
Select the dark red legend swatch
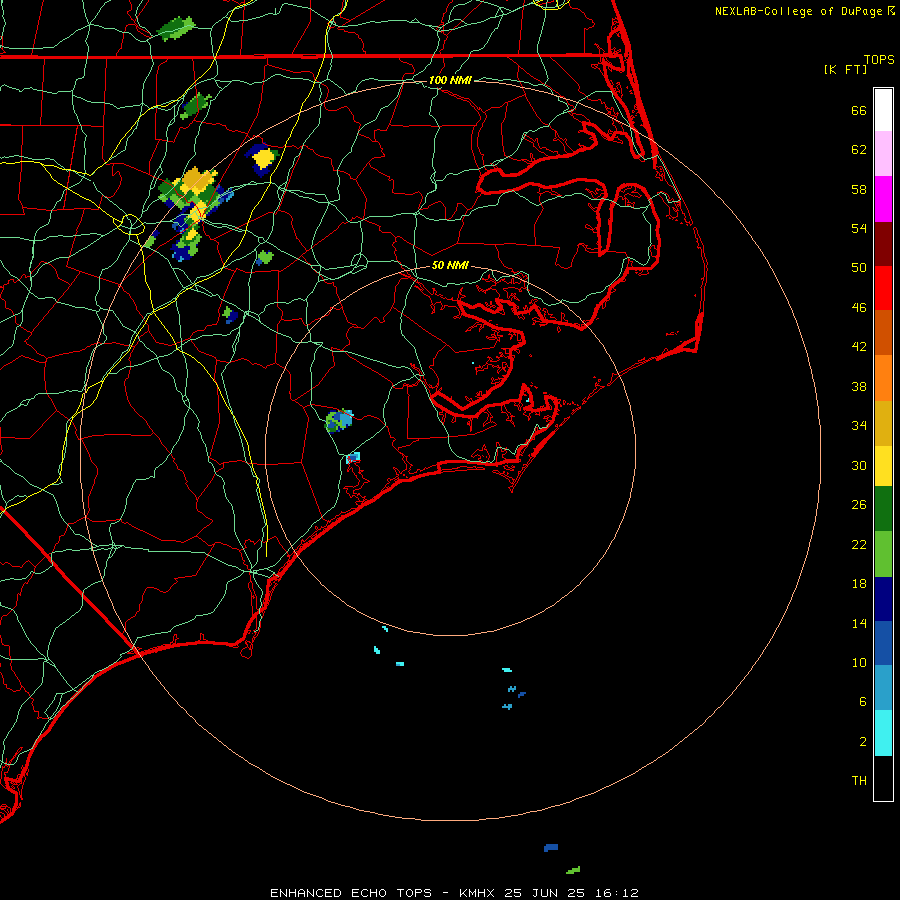(883, 243)
